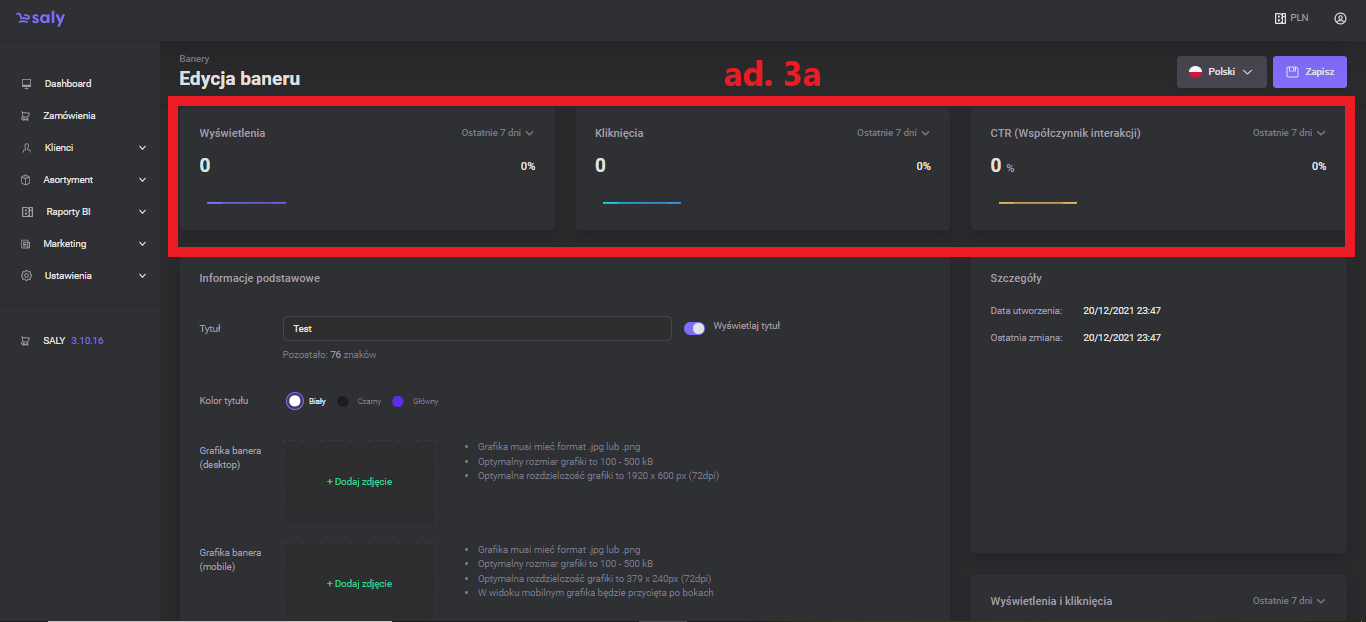Click the Dashboard monitor icon in sidebar
Viewport: 1366px width, 622px height.
coord(26,84)
